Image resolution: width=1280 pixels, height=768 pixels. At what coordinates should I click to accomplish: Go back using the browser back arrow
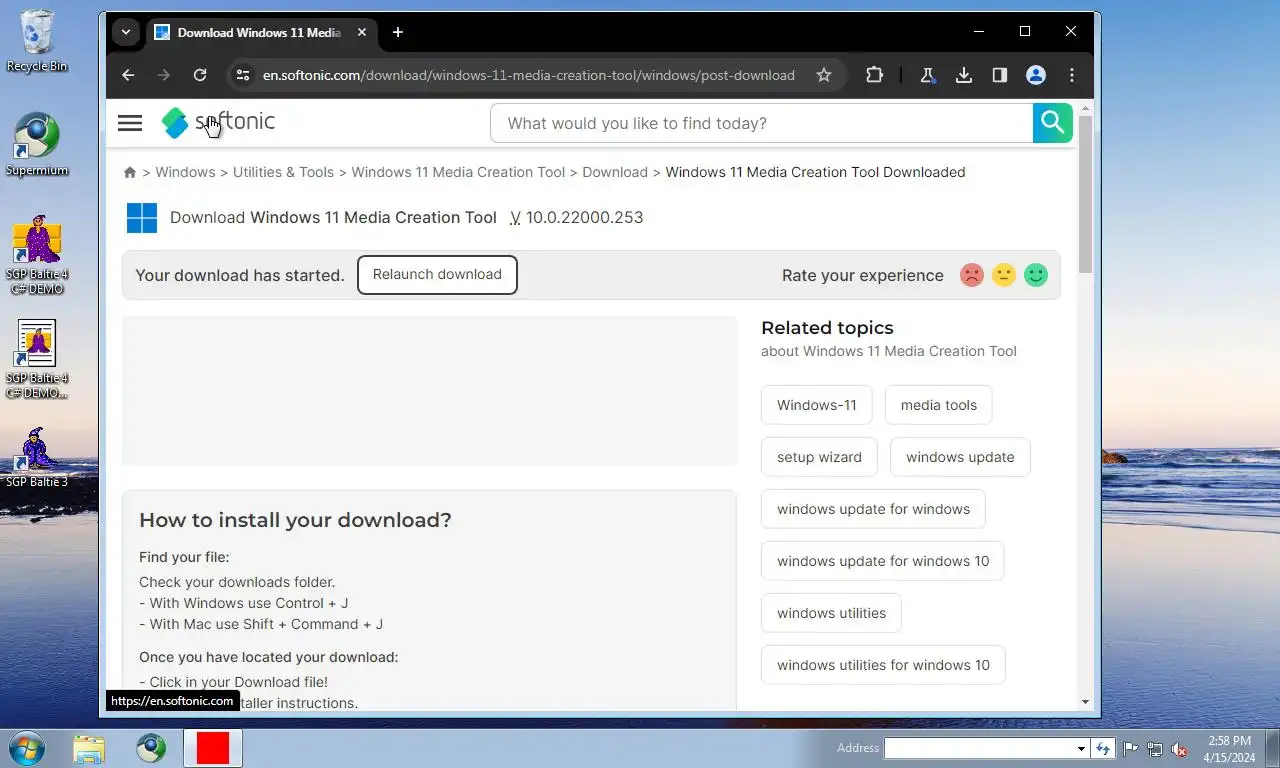pyautogui.click(x=128, y=75)
